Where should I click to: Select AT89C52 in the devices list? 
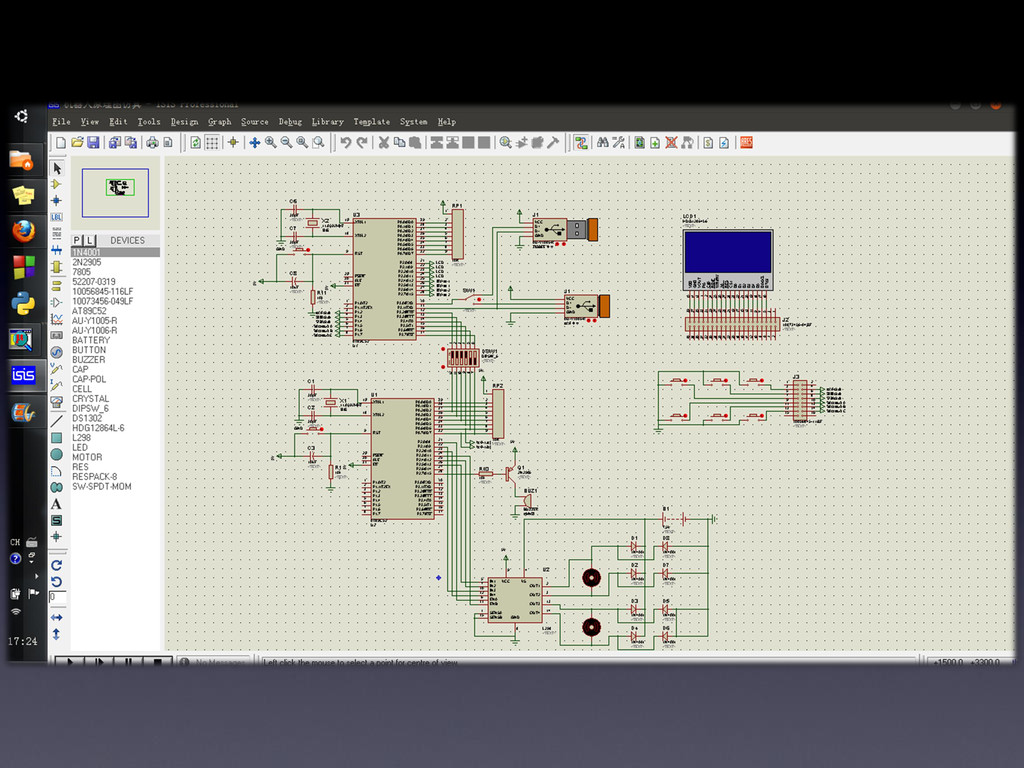(89, 311)
